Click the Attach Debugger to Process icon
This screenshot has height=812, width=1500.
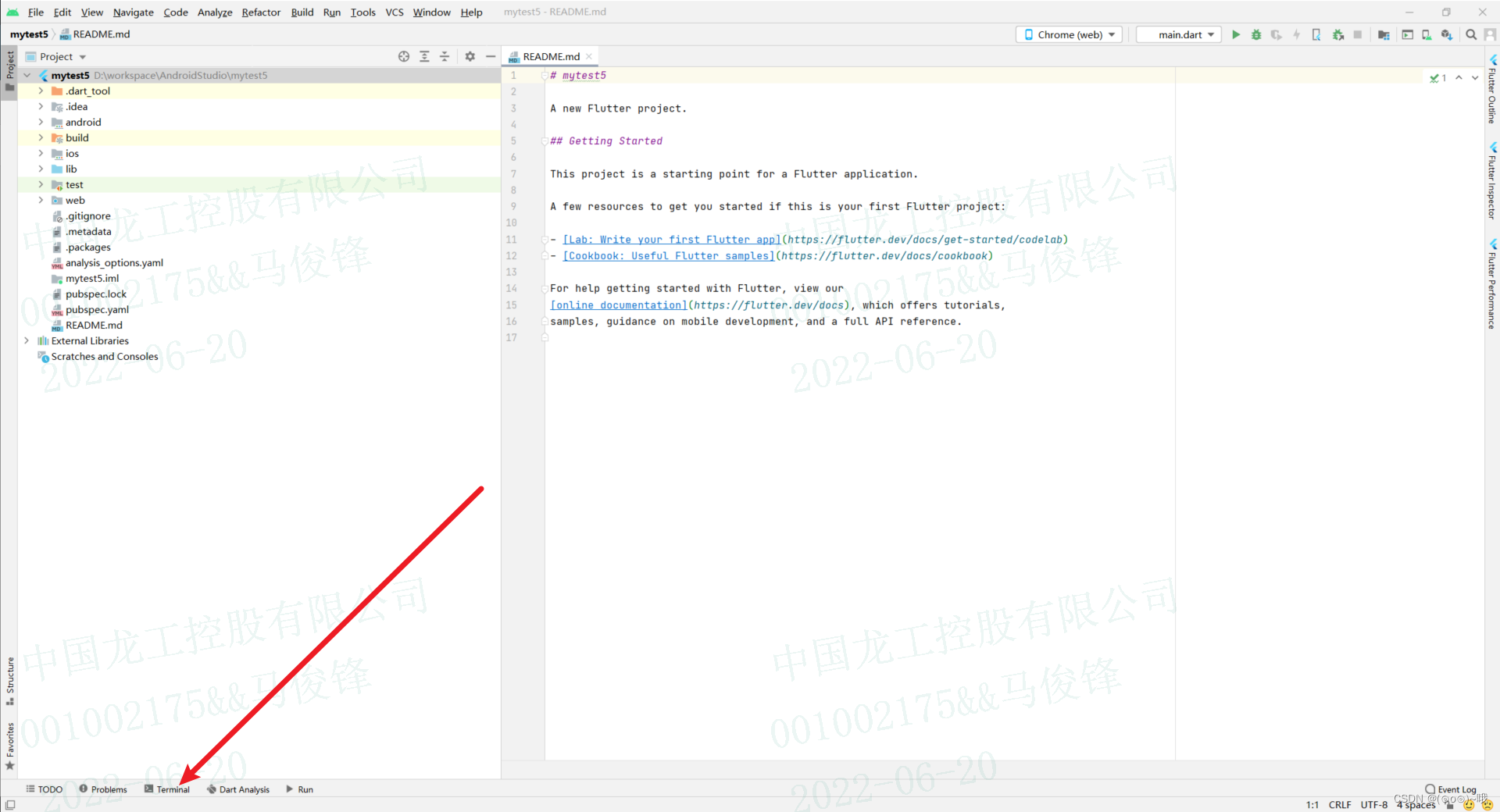coord(1337,34)
